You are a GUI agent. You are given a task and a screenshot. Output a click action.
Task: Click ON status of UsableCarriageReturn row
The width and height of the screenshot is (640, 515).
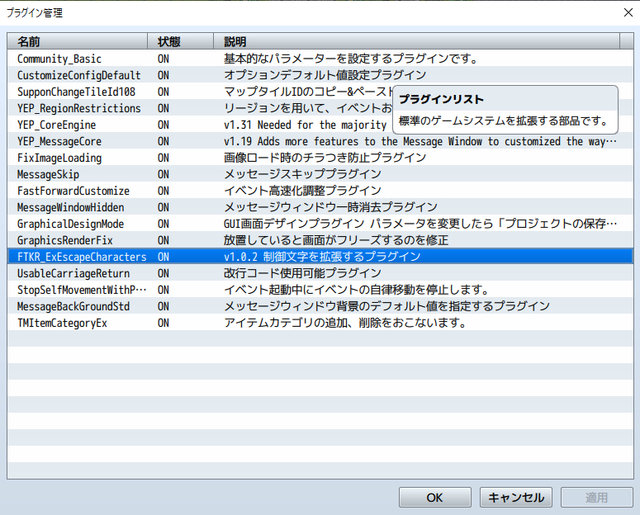tap(163, 273)
